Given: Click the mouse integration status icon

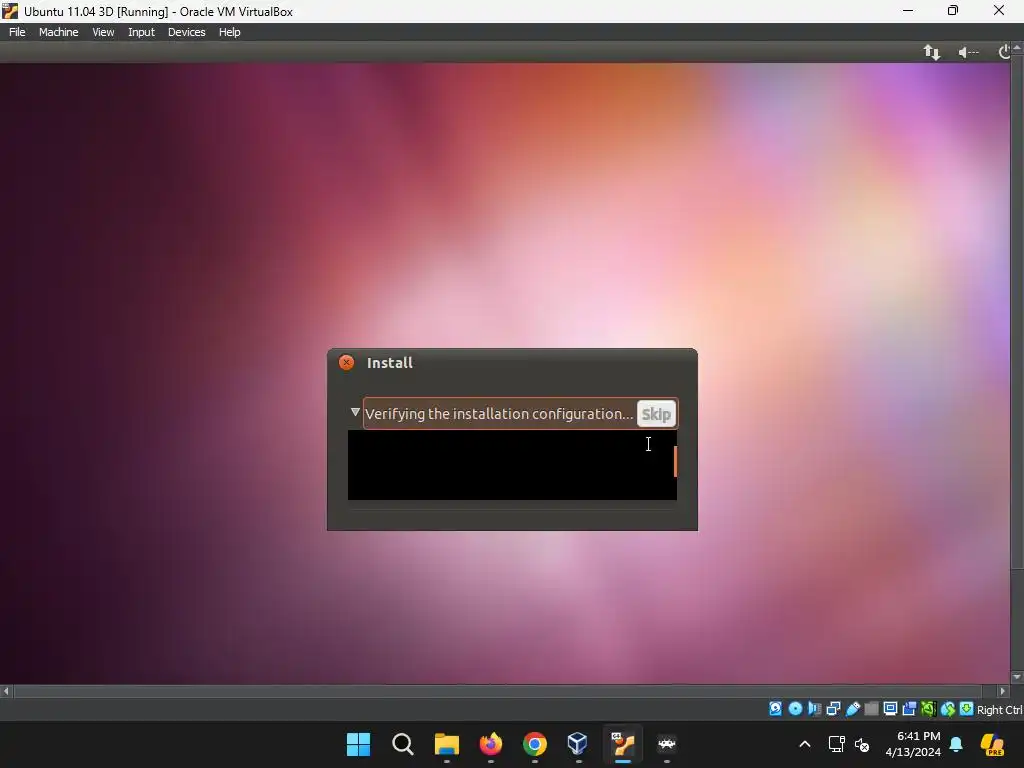Looking at the screenshot, I should tap(948, 709).
